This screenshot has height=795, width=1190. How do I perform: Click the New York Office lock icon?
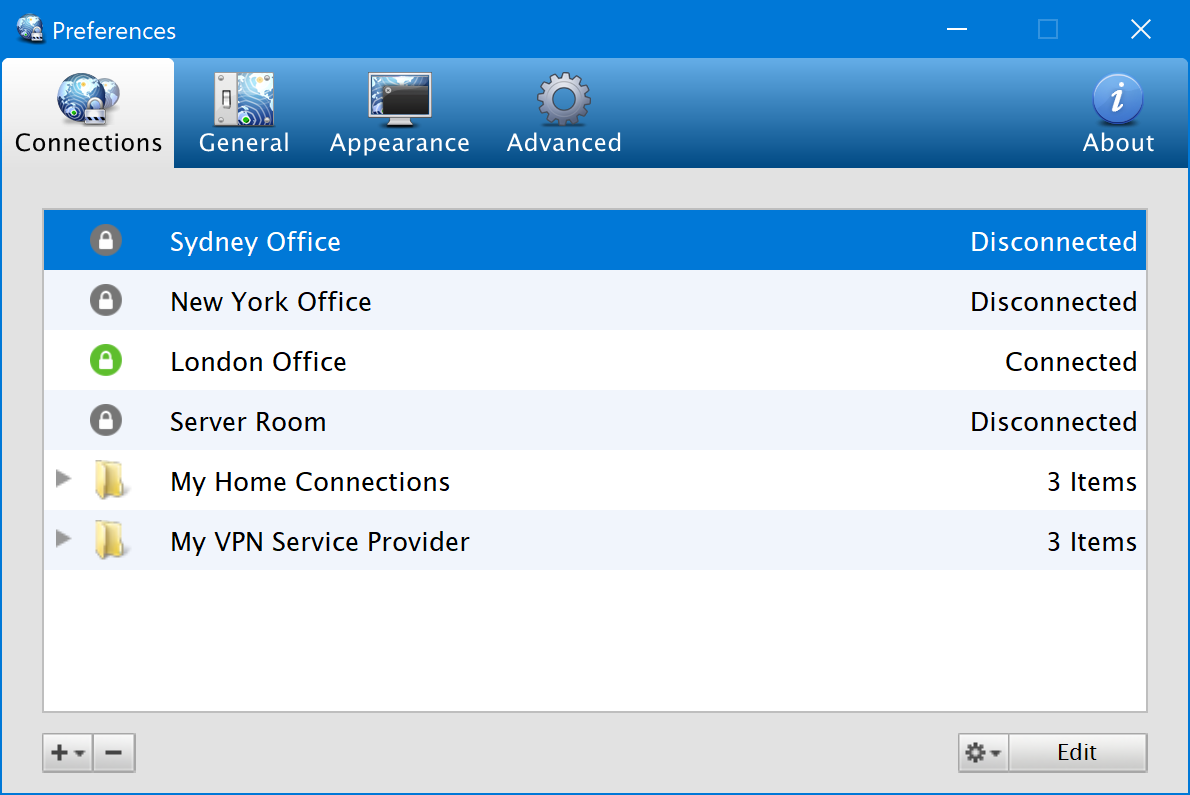tap(105, 301)
